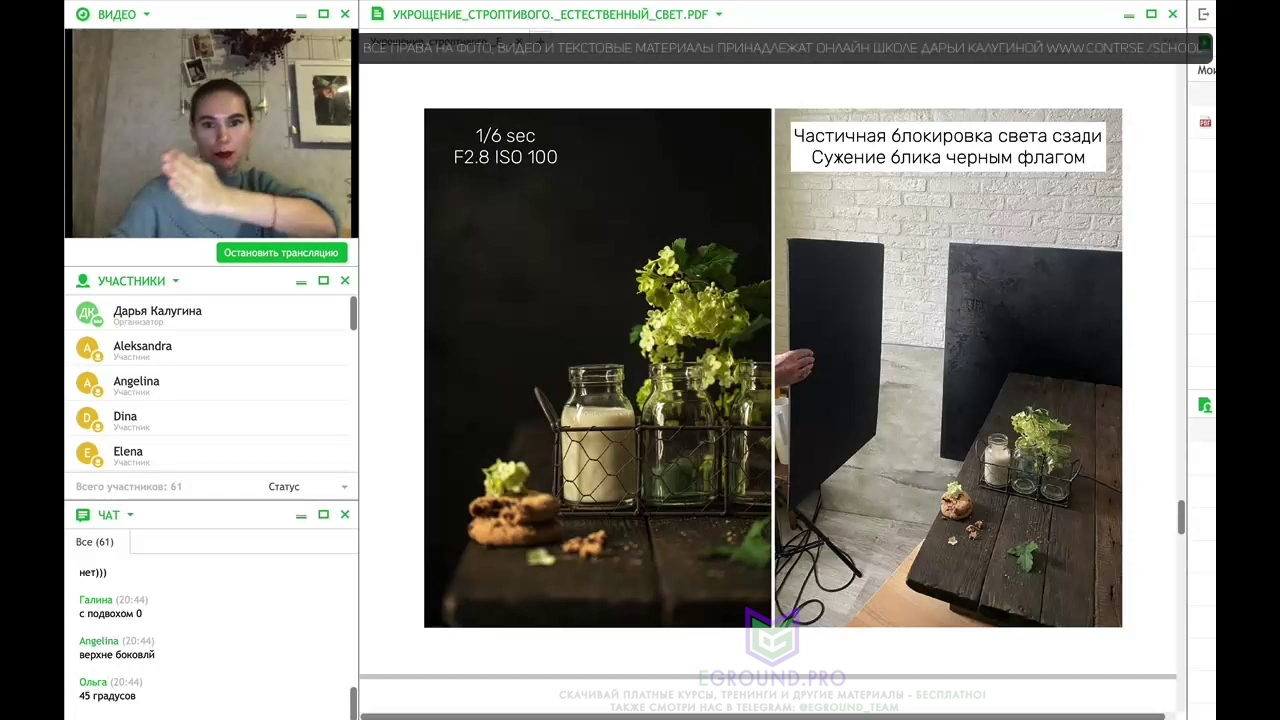
Task: Maximize the Чат panel
Action: click(x=323, y=515)
